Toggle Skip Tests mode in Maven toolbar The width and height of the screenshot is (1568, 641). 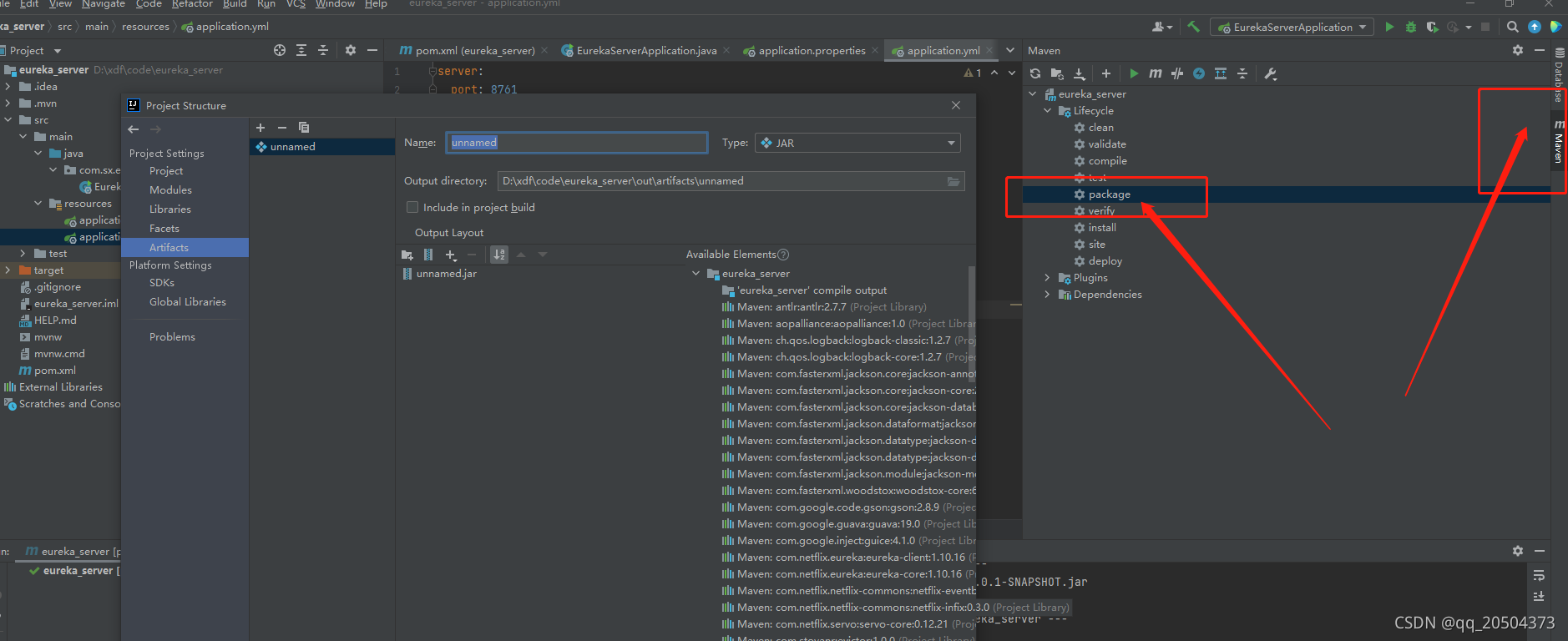(1199, 73)
